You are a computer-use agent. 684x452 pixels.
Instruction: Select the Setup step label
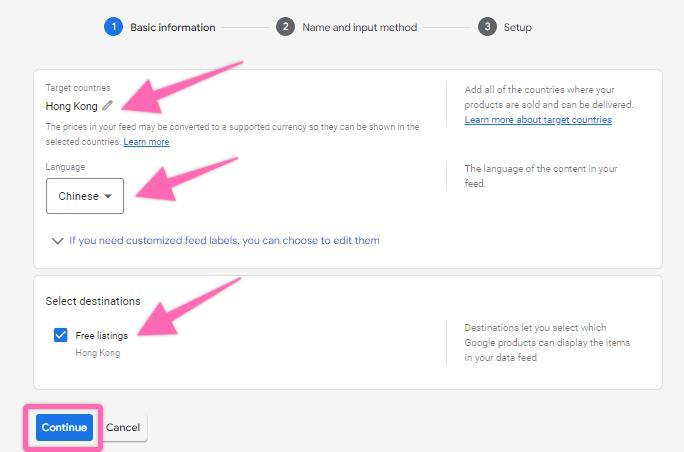tap(518, 27)
